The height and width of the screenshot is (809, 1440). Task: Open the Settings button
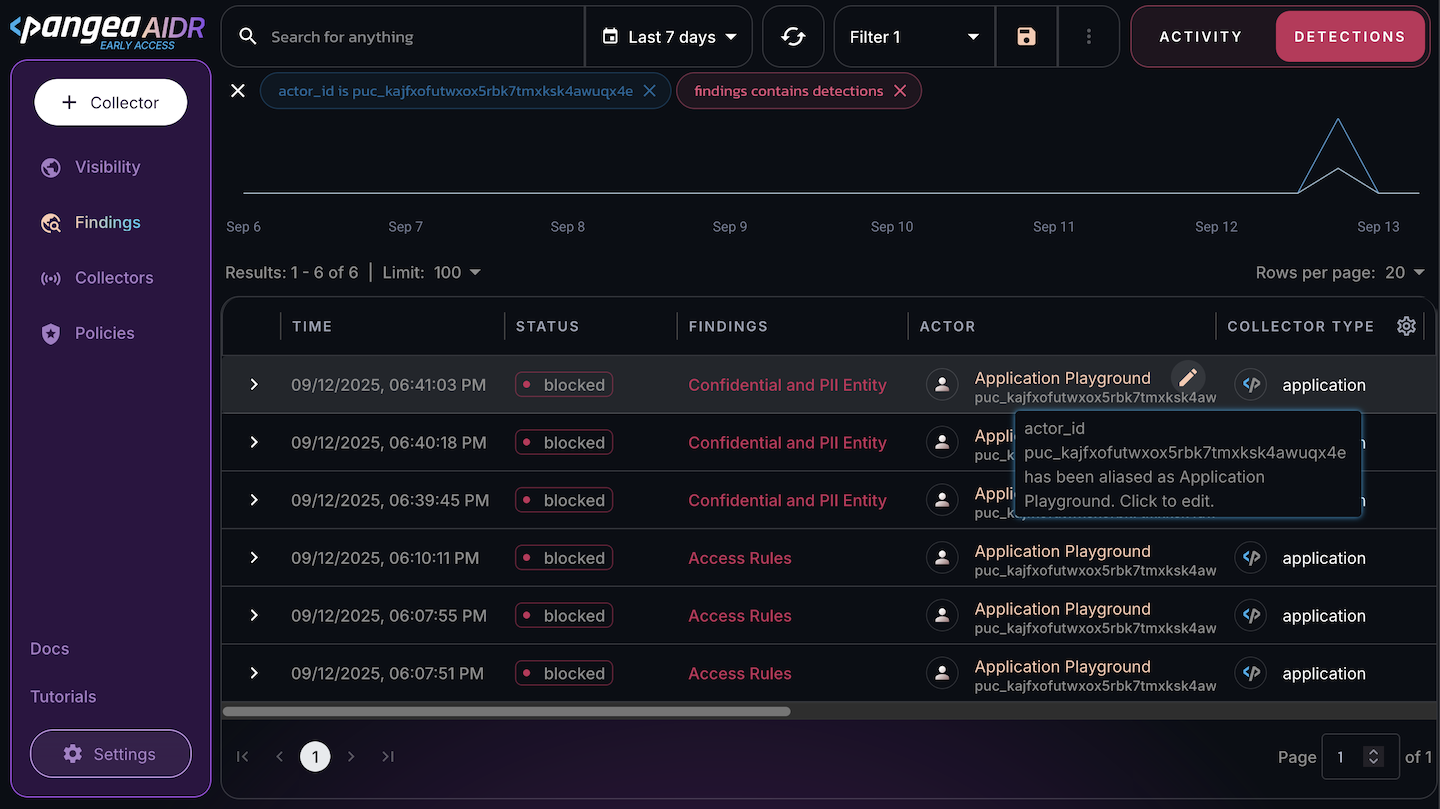pos(111,754)
